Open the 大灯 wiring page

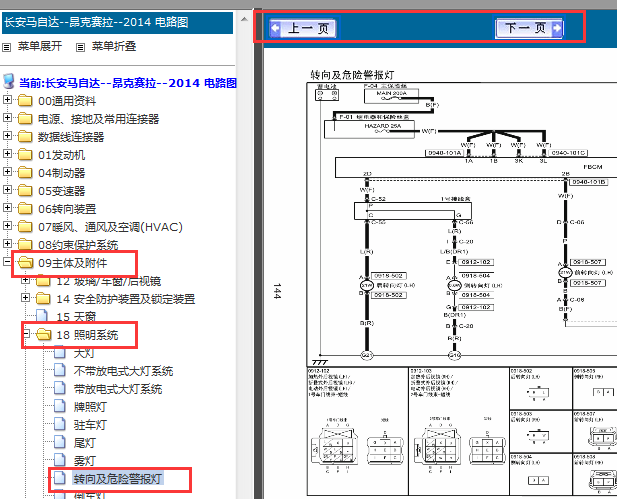84,353
